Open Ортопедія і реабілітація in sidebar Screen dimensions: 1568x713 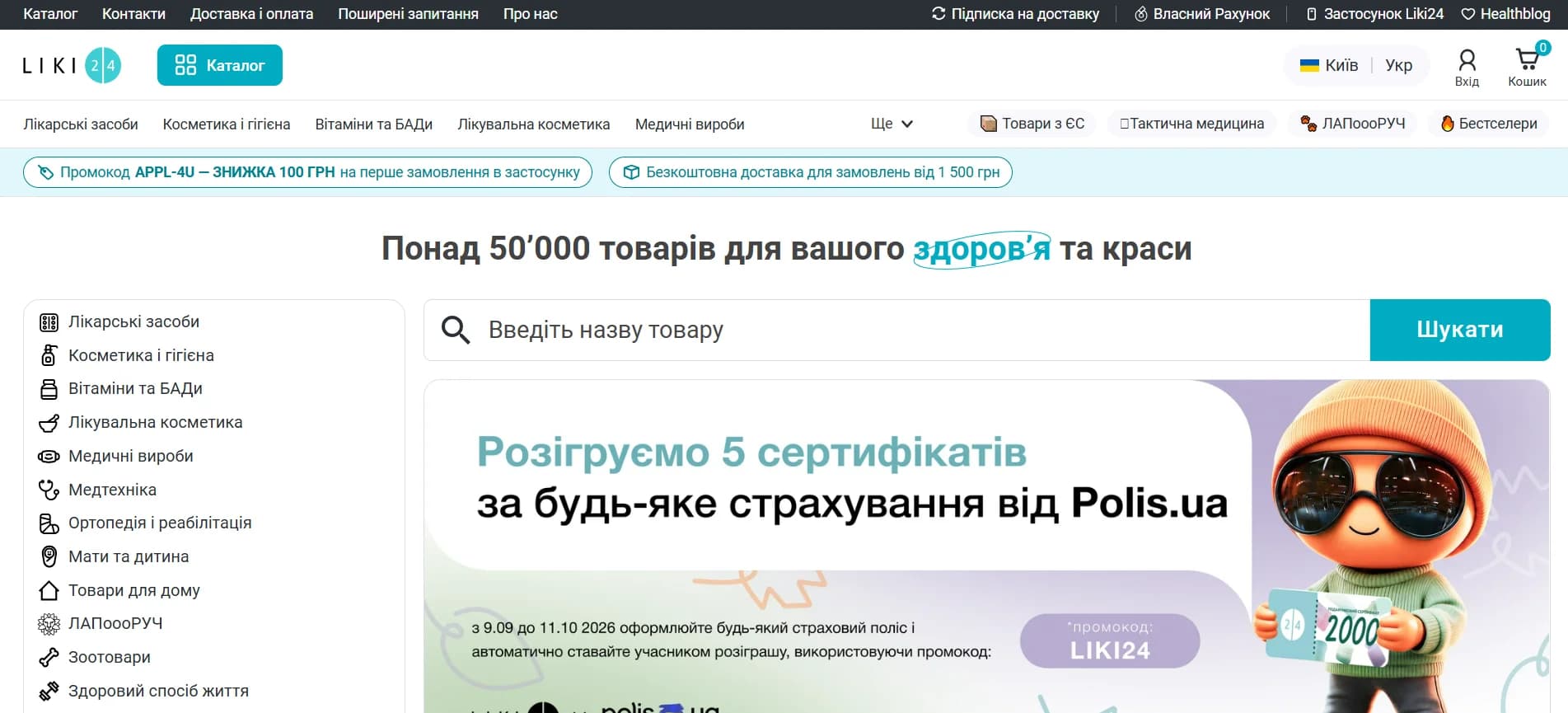point(160,523)
